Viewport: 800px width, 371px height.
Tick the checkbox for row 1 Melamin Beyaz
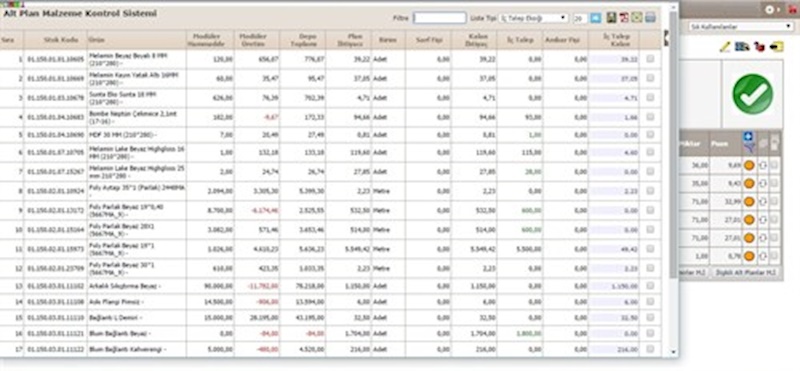click(x=650, y=59)
